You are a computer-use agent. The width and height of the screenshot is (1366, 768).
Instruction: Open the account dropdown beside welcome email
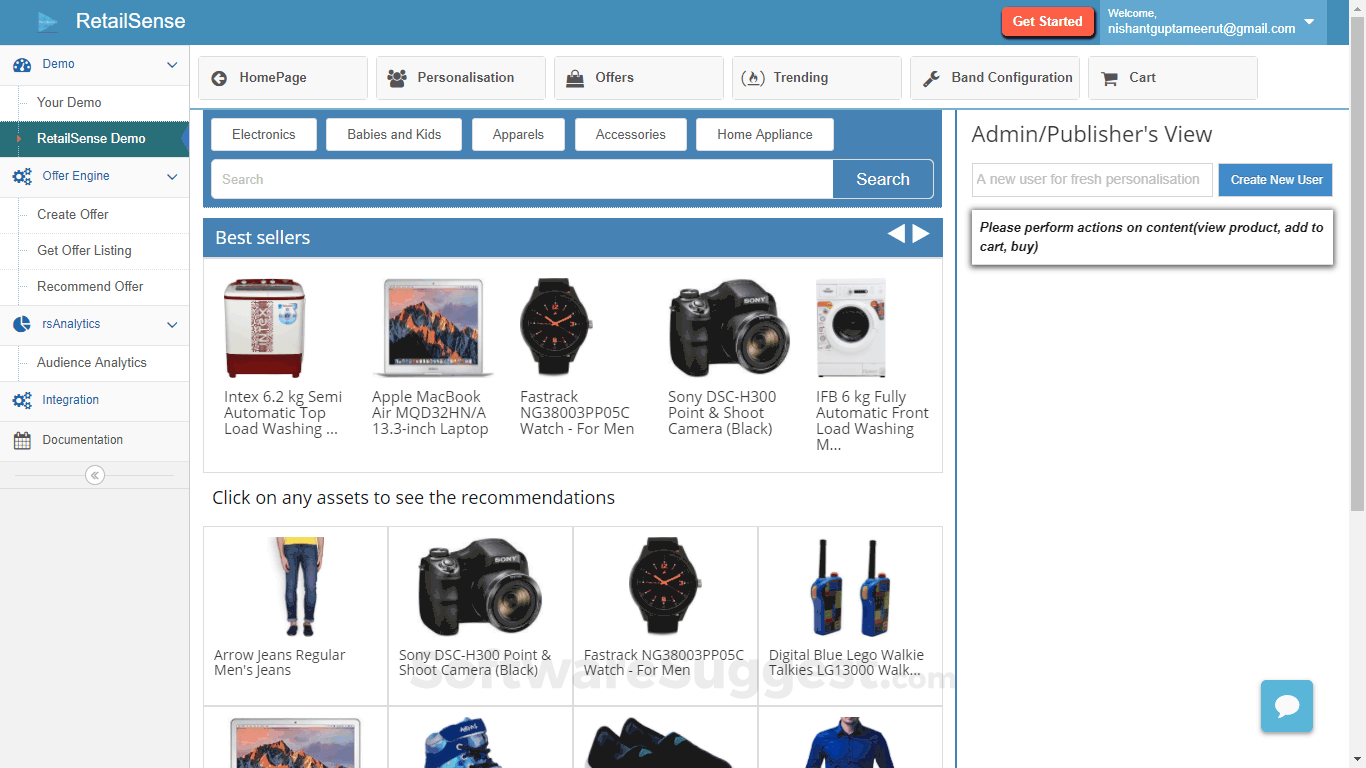1310,21
